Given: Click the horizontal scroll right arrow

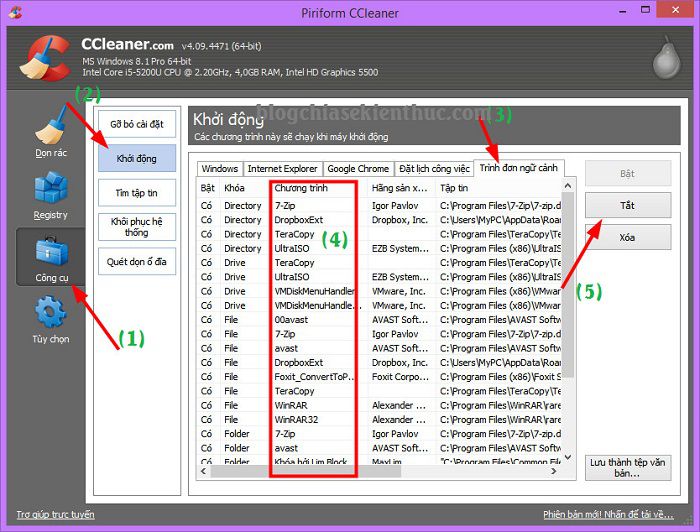Looking at the screenshot, I should (554, 471).
